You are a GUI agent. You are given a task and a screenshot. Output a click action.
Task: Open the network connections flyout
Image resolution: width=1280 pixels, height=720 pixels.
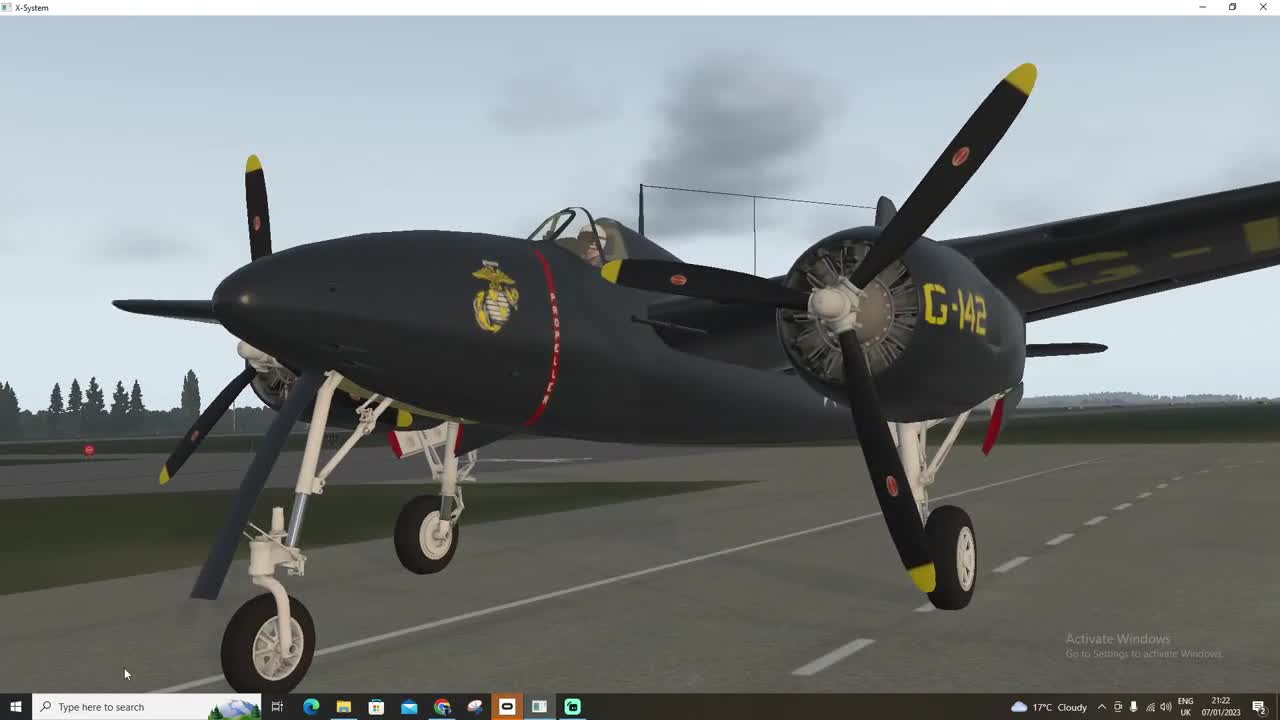tap(1150, 707)
